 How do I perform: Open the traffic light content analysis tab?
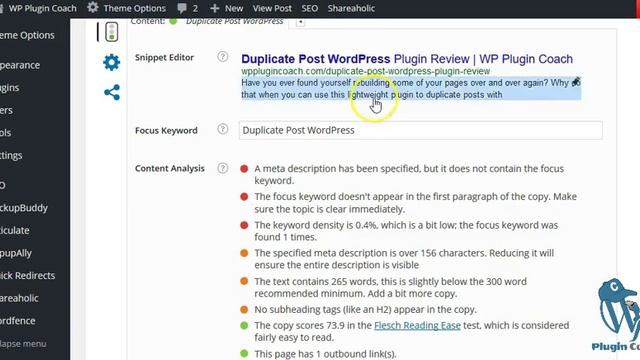[111, 32]
